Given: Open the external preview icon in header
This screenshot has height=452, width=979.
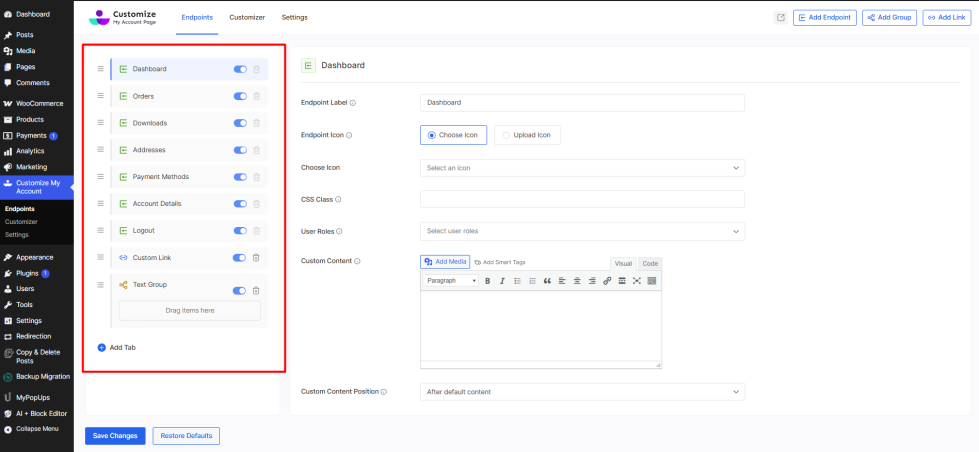Looking at the screenshot, I should (x=780, y=18).
